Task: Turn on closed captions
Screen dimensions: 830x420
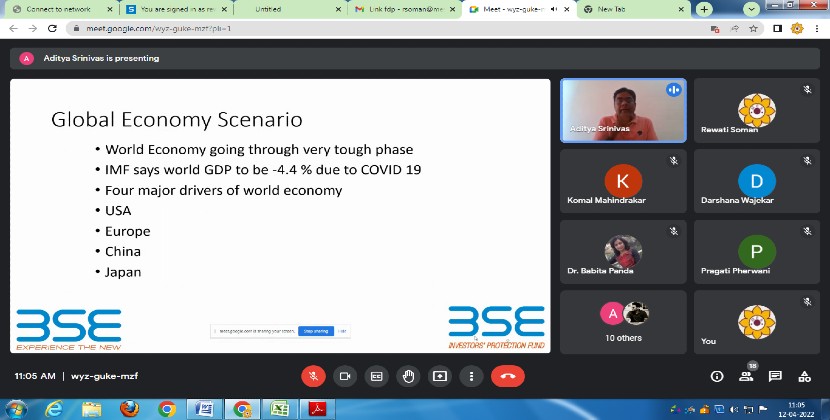Action: [x=377, y=376]
